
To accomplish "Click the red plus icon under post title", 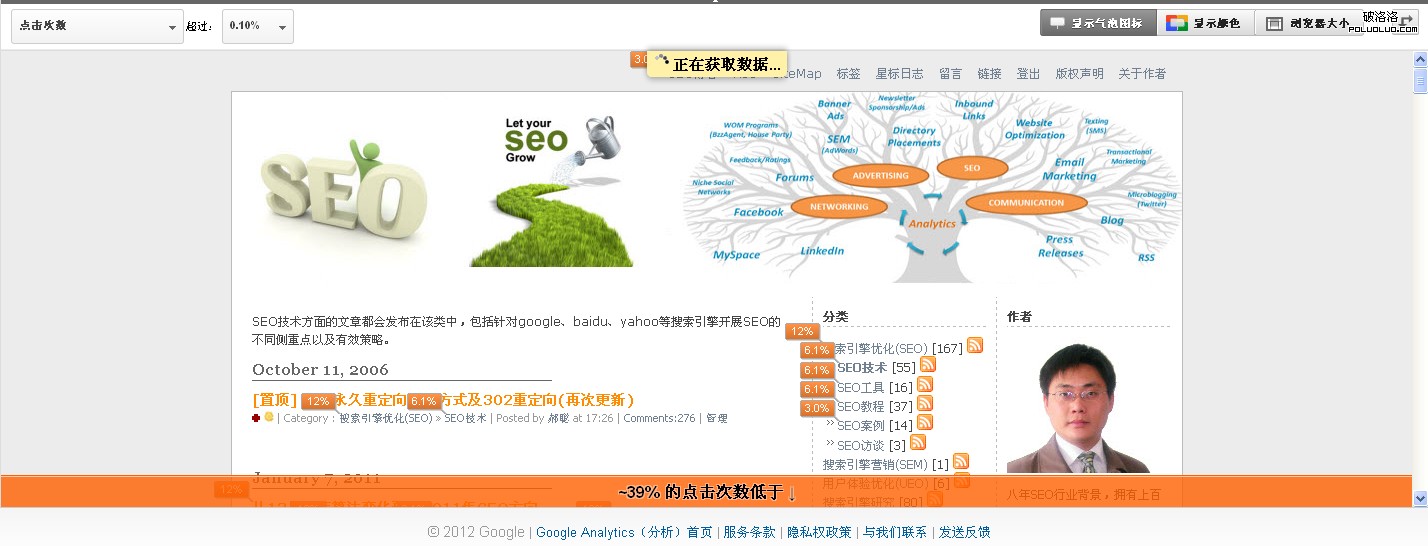I will coord(257,418).
